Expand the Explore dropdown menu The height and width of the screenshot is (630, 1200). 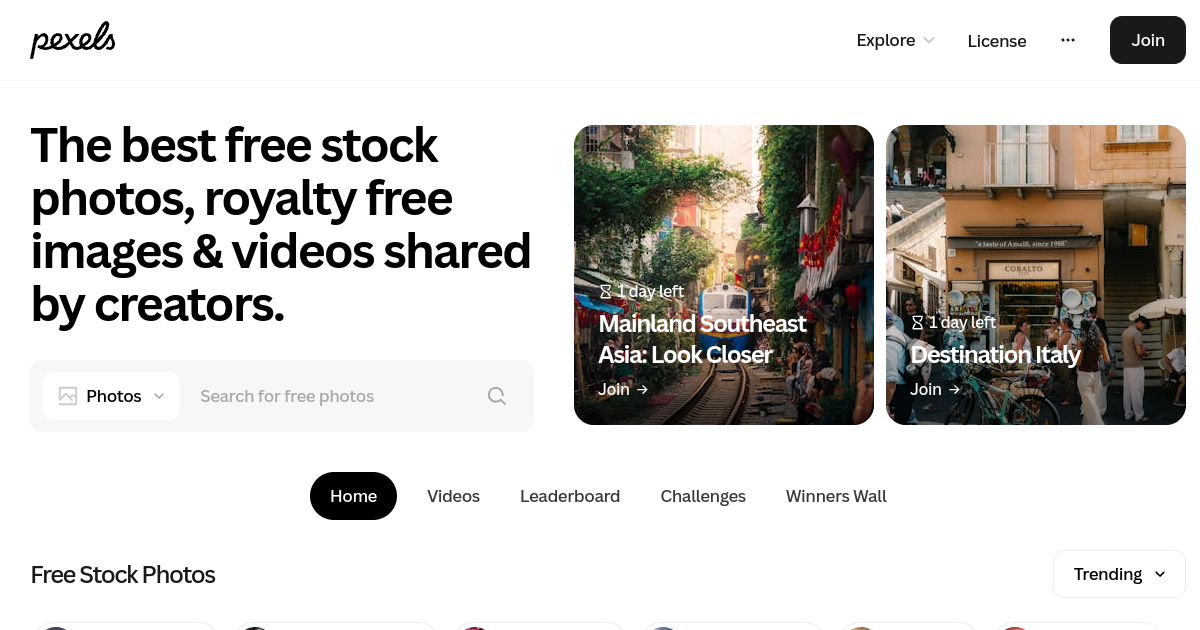point(895,40)
